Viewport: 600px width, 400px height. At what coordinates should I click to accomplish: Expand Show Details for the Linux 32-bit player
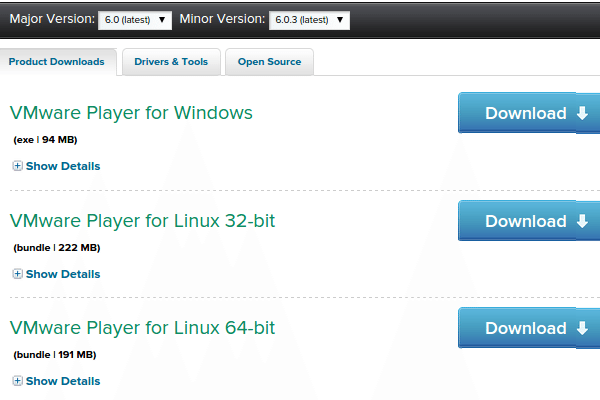[x=62, y=274]
